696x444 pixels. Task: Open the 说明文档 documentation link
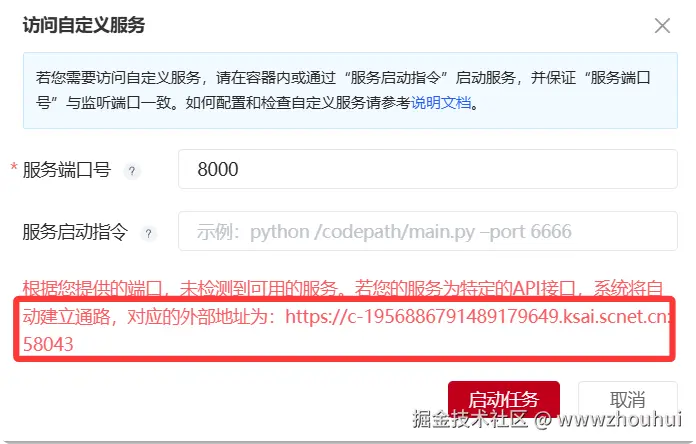pyautogui.click(x=441, y=103)
